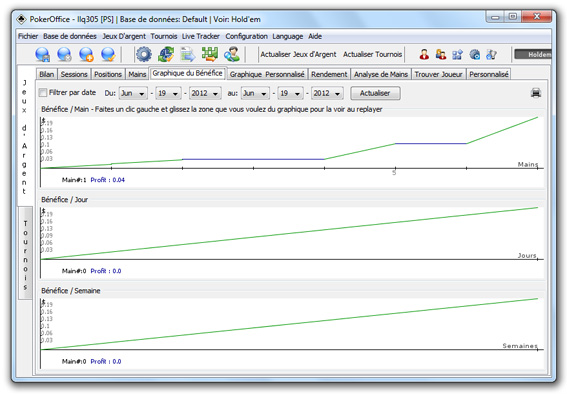
Task: Switch to the Graphique Personnalisé tab
Action: [267, 74]
